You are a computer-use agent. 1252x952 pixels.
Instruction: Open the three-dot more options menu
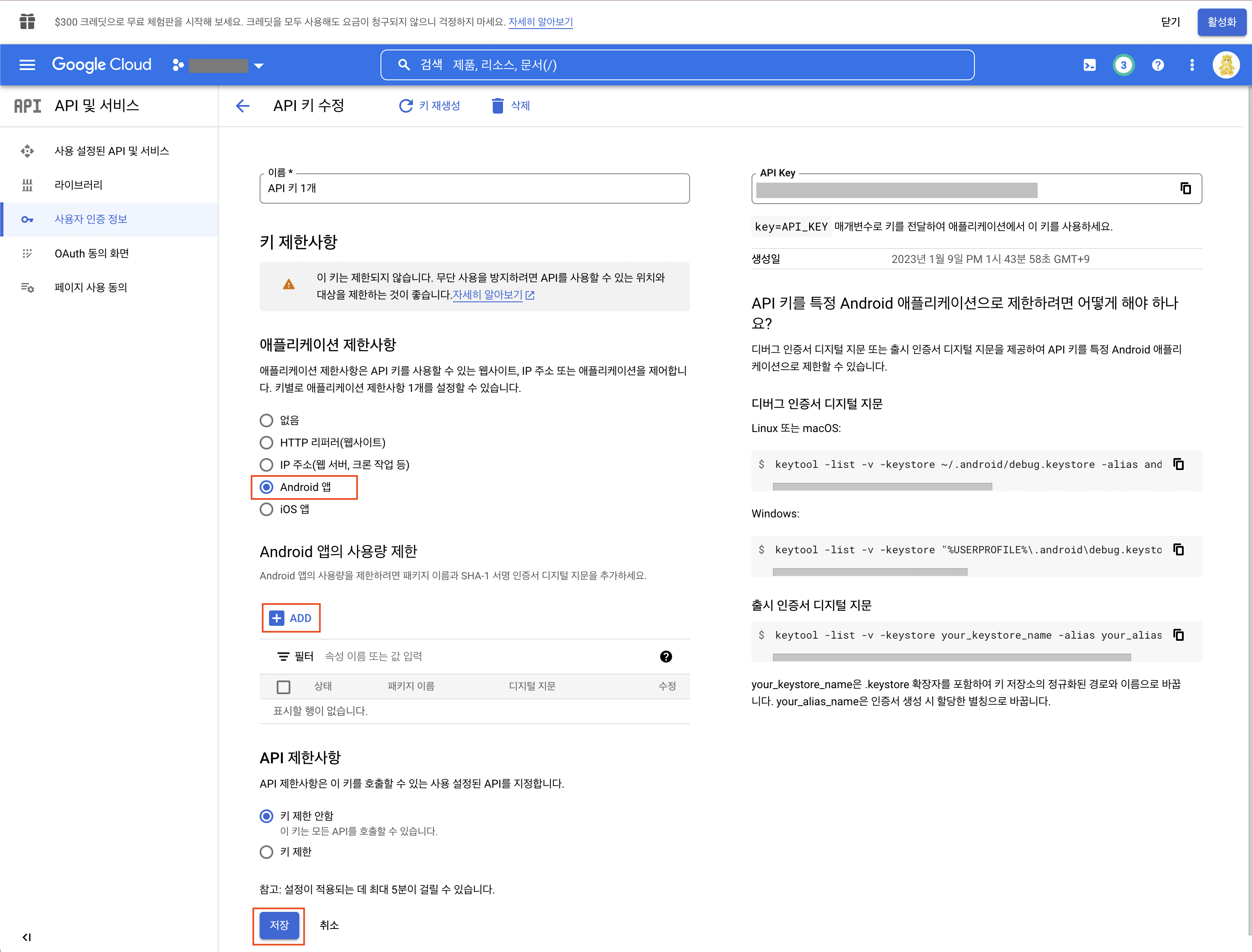tap(1191, 65)
